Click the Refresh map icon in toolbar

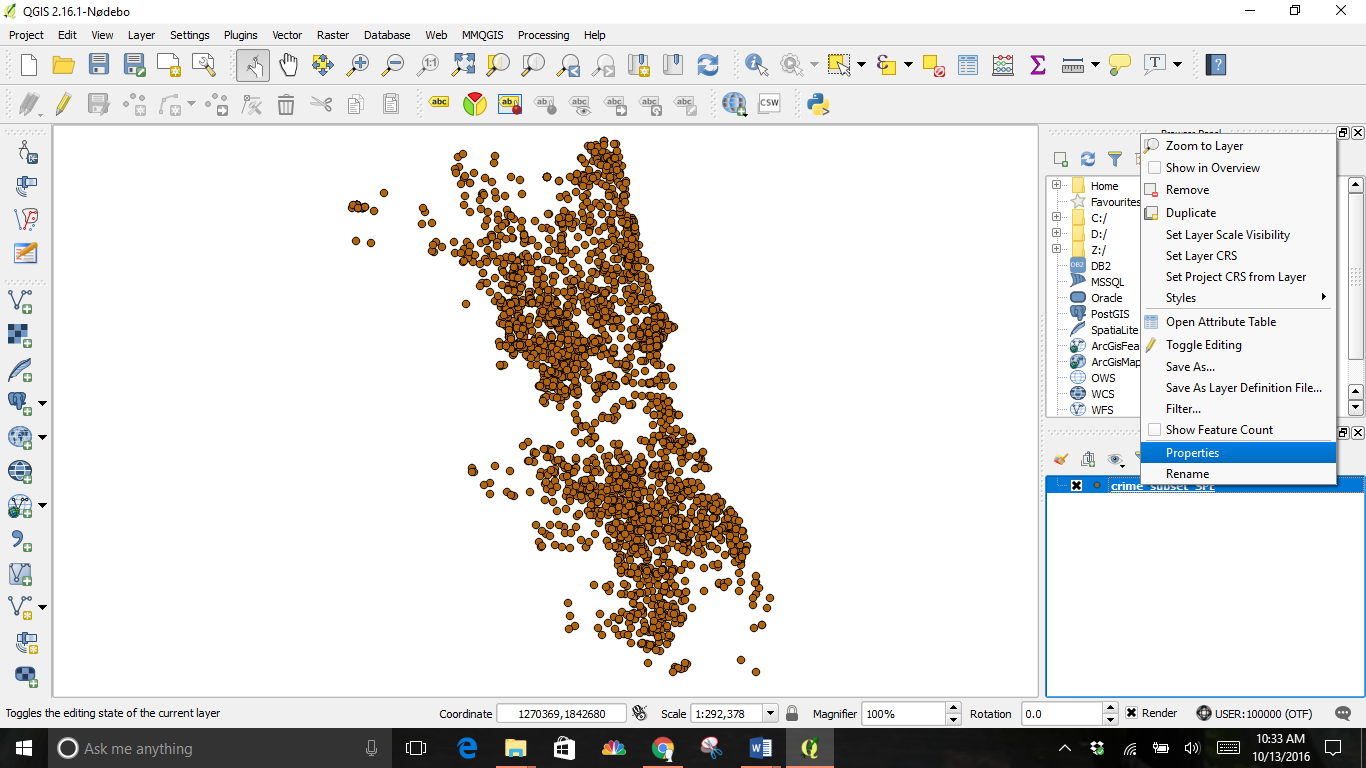pyautogui.click(x=708, y=65)
